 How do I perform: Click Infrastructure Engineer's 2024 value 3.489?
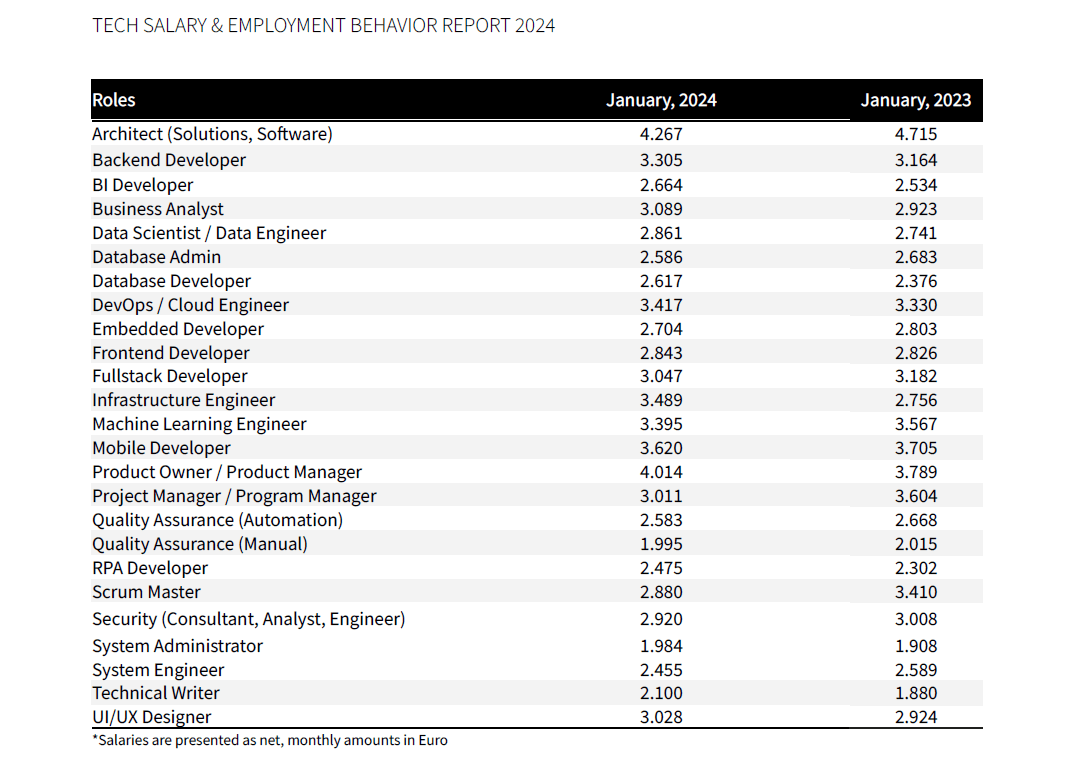point(661,401)
